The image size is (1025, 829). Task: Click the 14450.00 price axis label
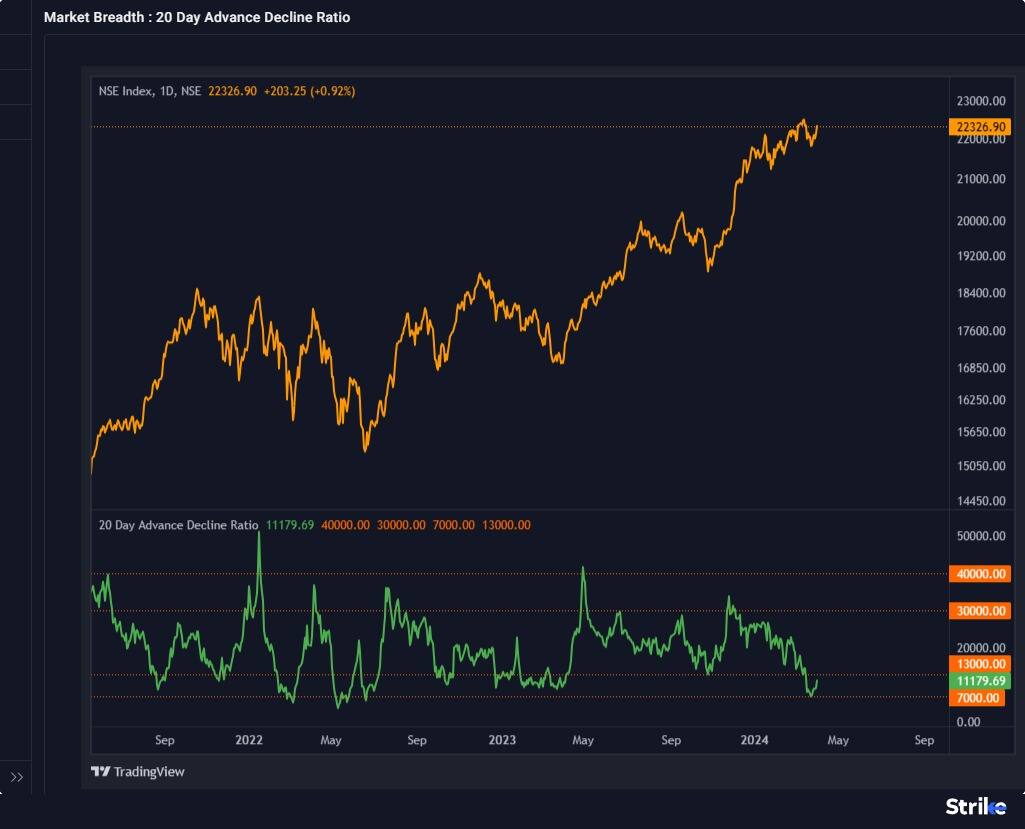tap(981, 501)
